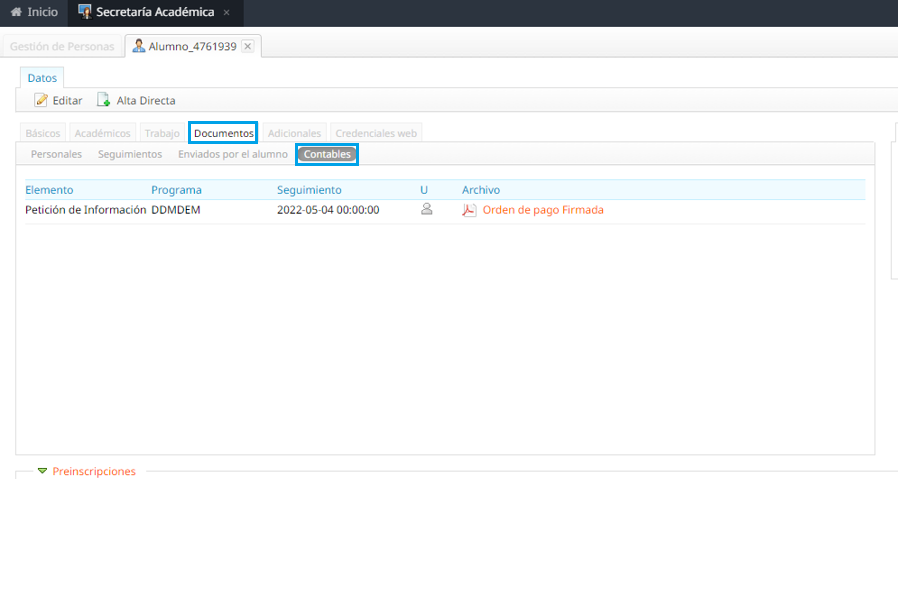Open the Académicos tab
Image resolution: width=898 pixels, height=614 pixels.
point(102,133)
